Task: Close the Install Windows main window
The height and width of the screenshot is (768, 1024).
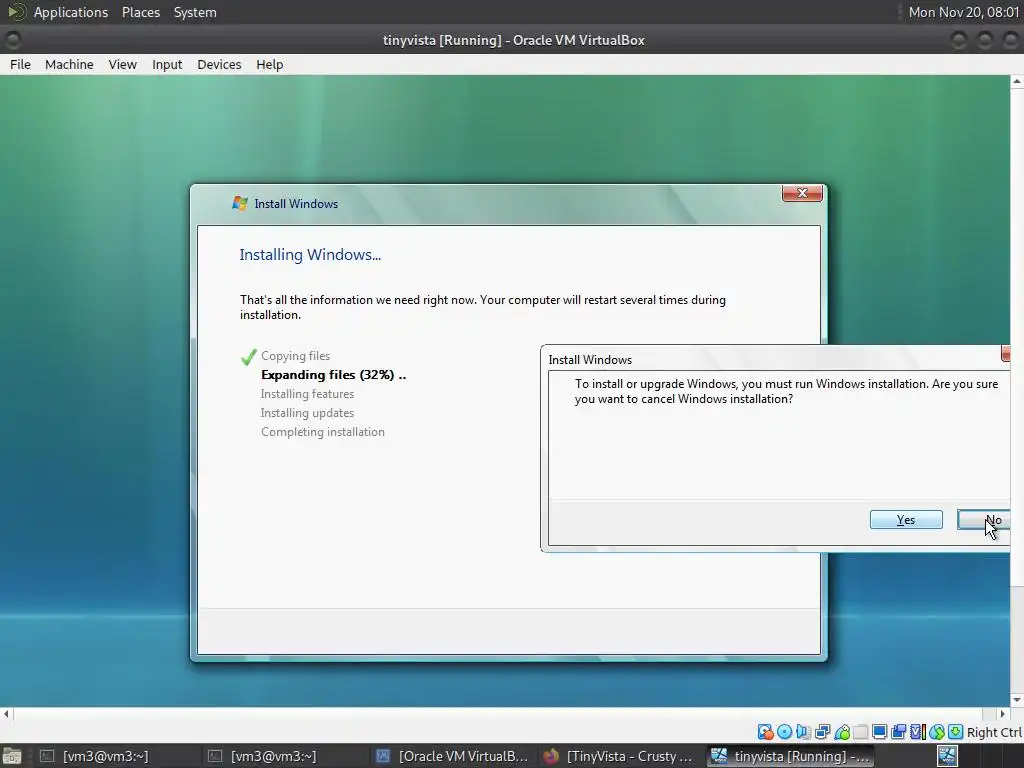Action: coord(802,193)
